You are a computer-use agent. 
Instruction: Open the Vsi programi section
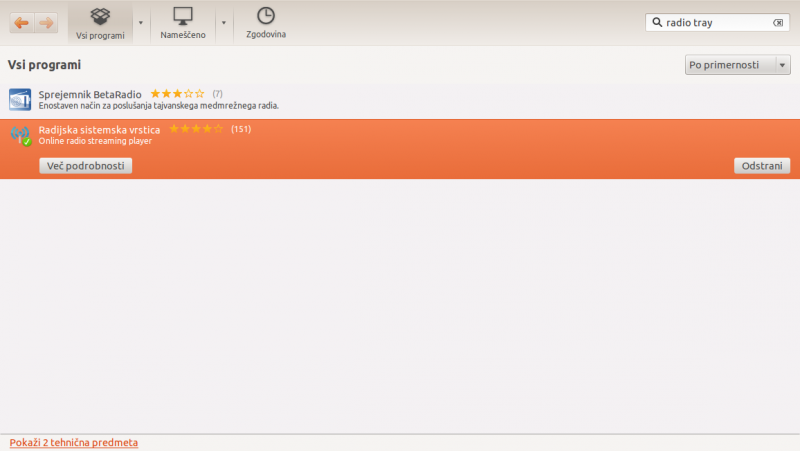(100, 23)
